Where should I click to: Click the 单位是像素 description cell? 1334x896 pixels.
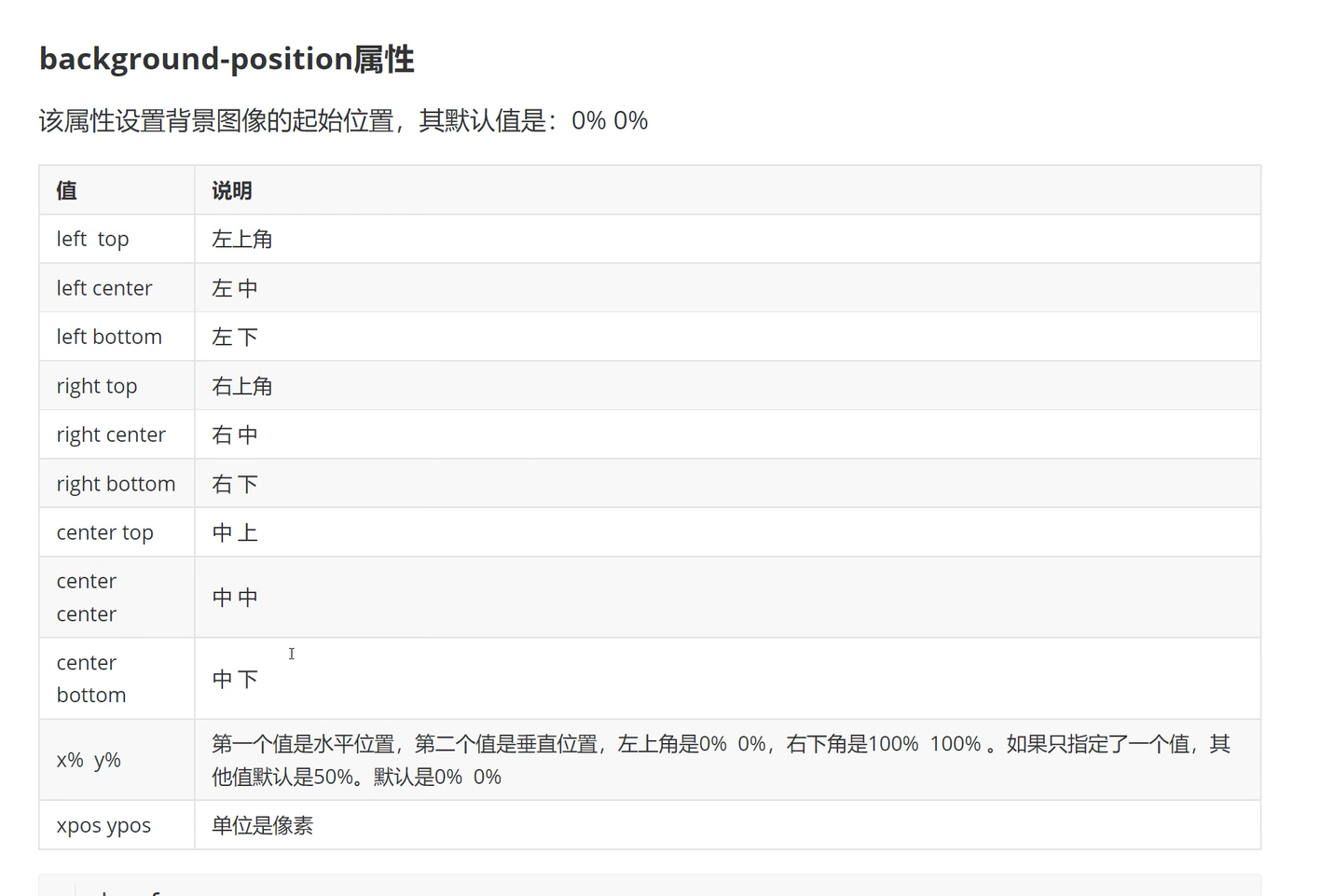263,825
